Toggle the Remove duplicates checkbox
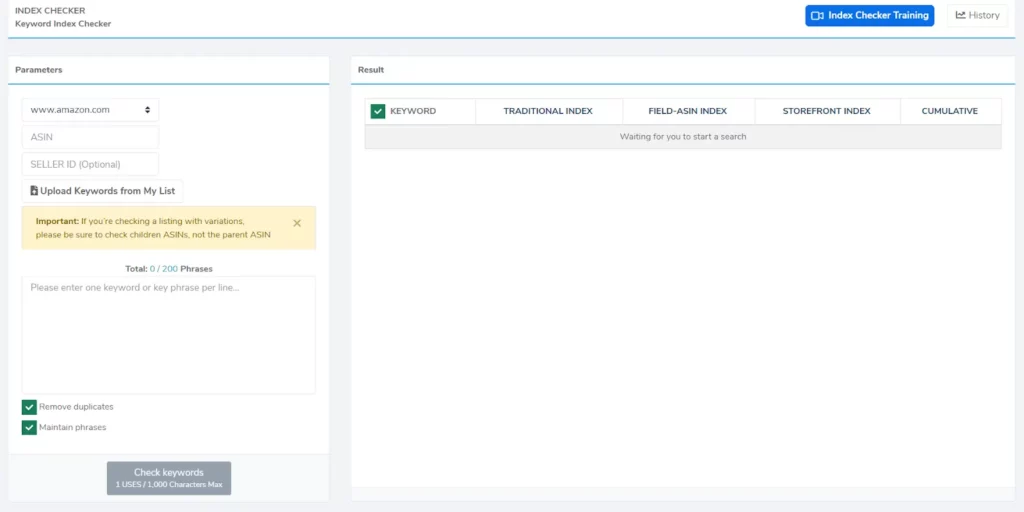This screenshot has height=512, width=1024. [x=29, y=407]
